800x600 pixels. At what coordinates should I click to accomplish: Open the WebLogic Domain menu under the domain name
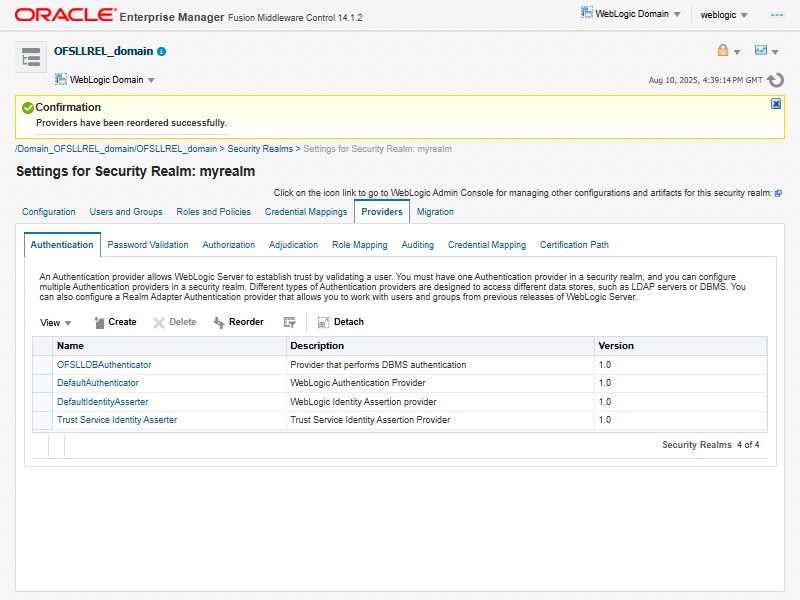click(x=105, y=80)
